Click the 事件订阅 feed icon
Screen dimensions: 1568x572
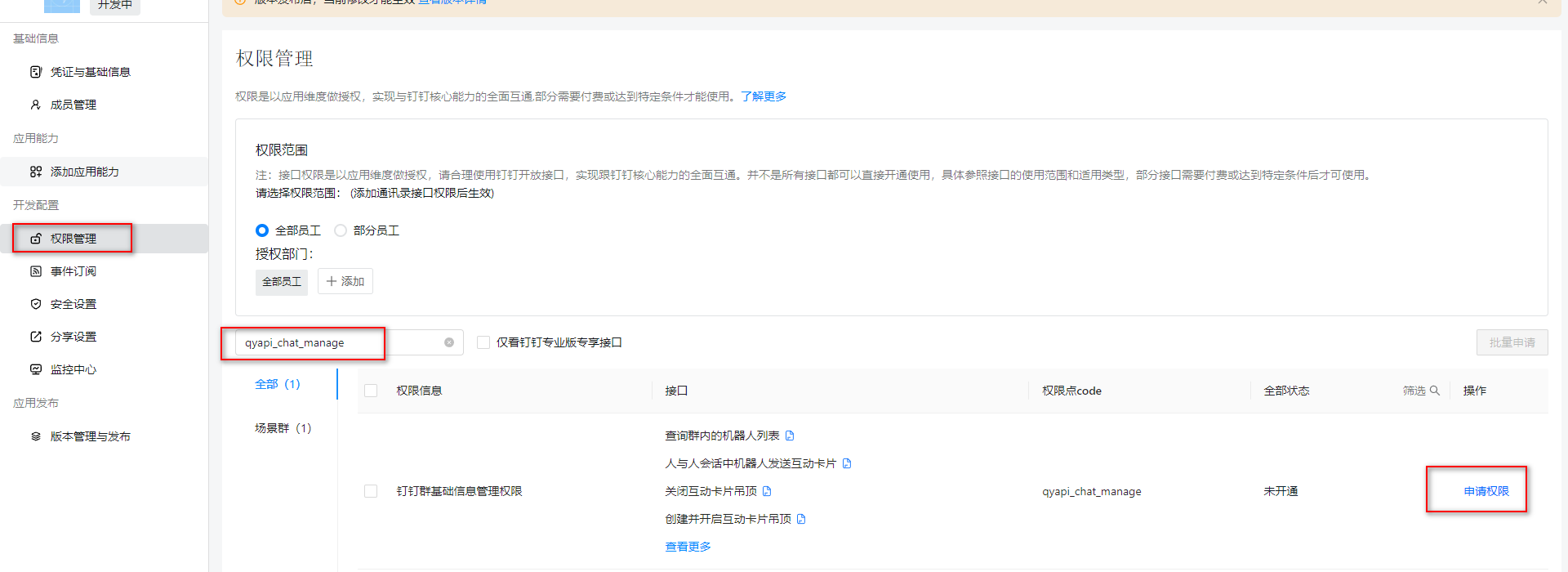[x=36, y=271]
